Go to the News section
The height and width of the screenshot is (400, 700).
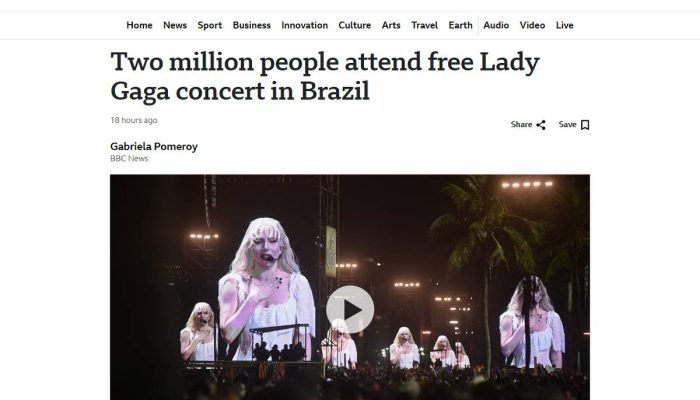coord(175,25)
